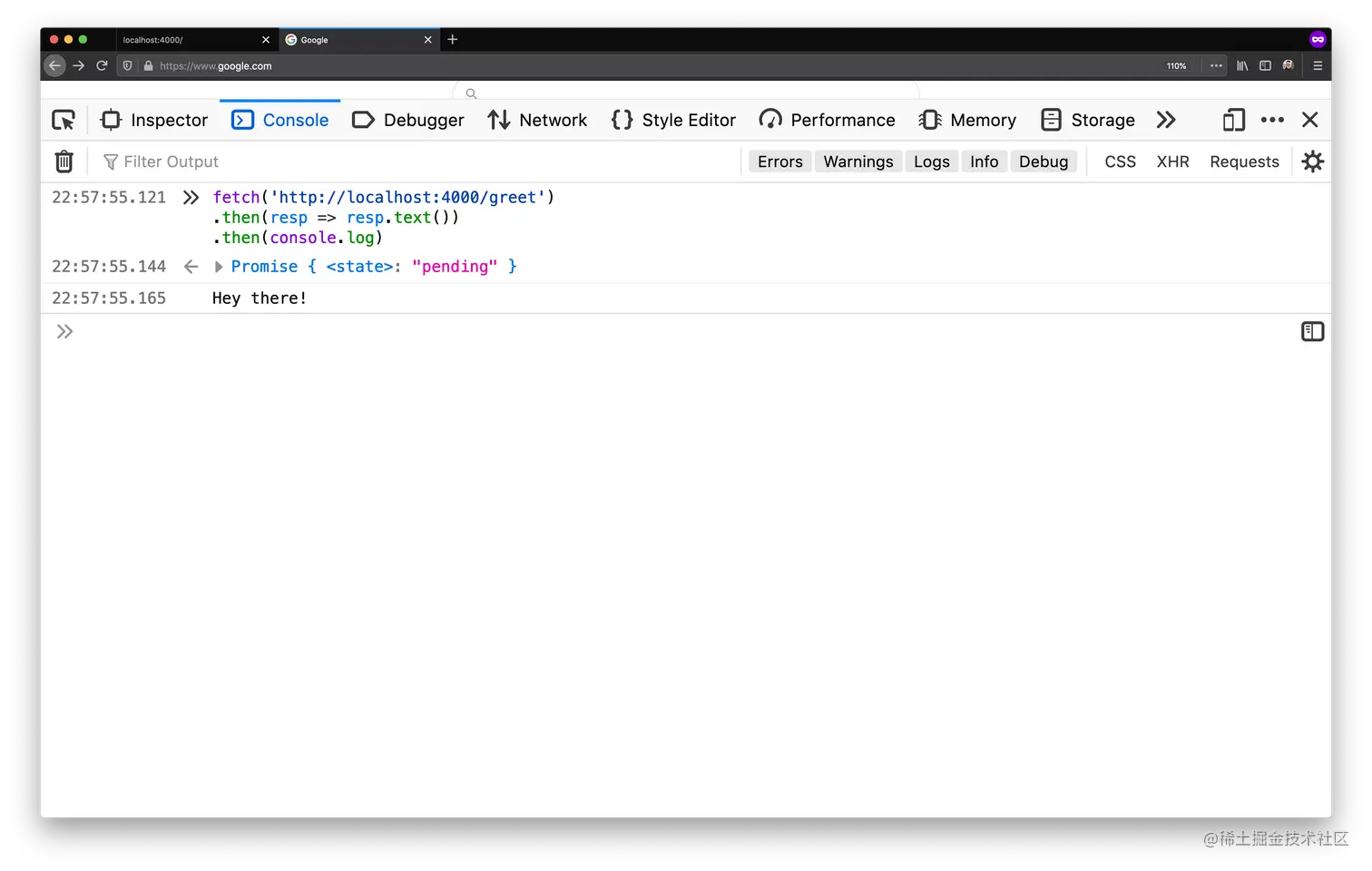
Task: Reset the 110% zoom level
Action: coord(1177,66)
